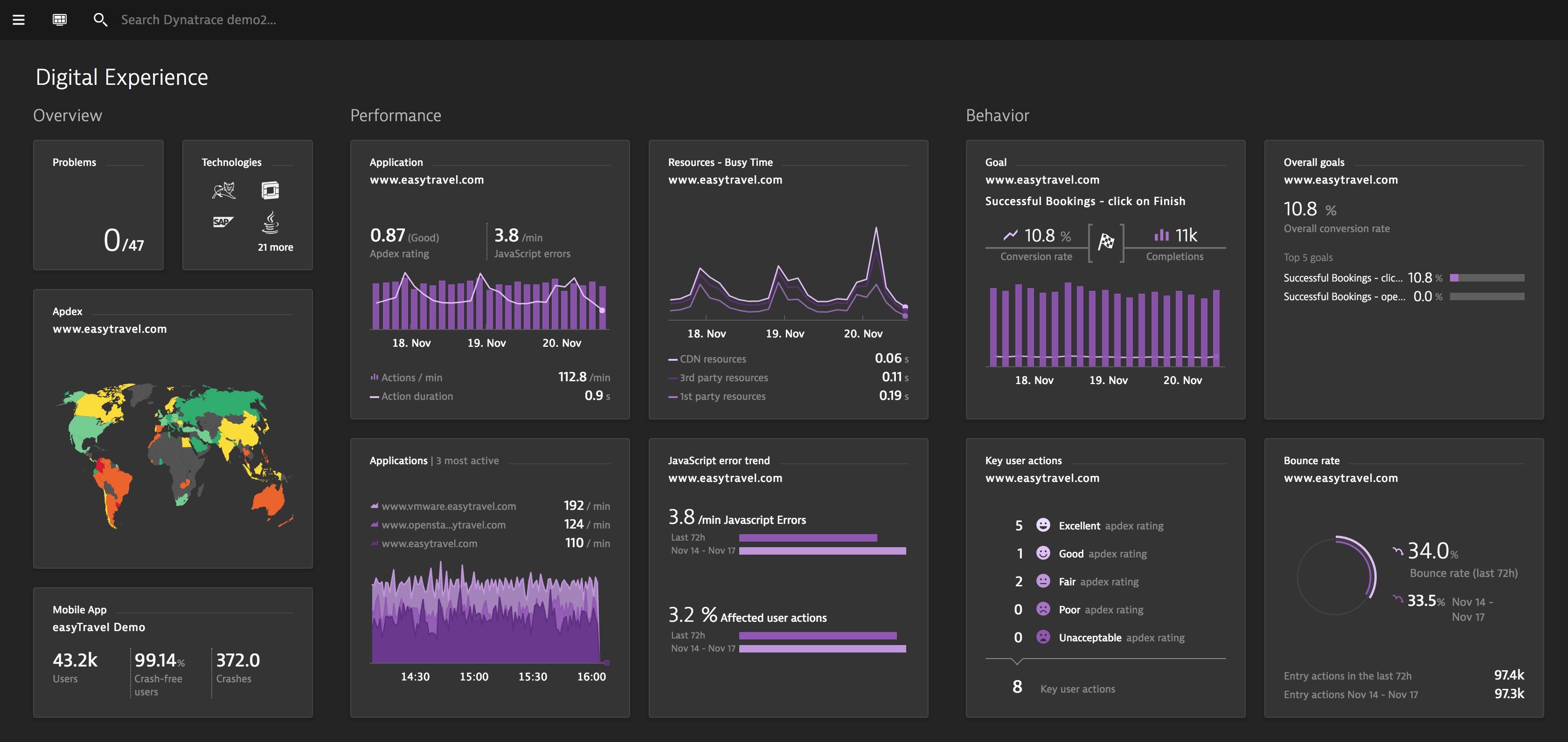Click the Poor apdex sad face icon
1568x742 pixels.
pyautogui.click(x=1043, y=609)
